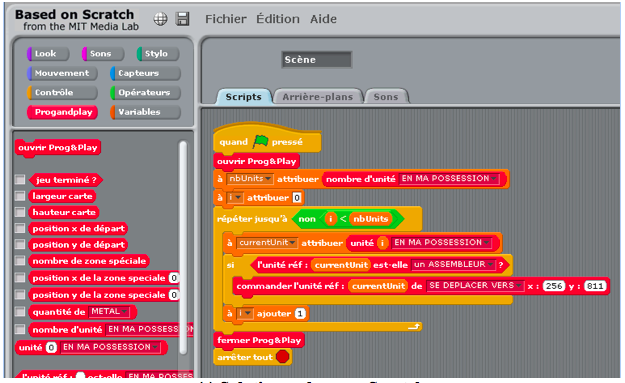Viewport: 625px width, 383px height.
Task: Select the Look block category
Action: point(48,53)
